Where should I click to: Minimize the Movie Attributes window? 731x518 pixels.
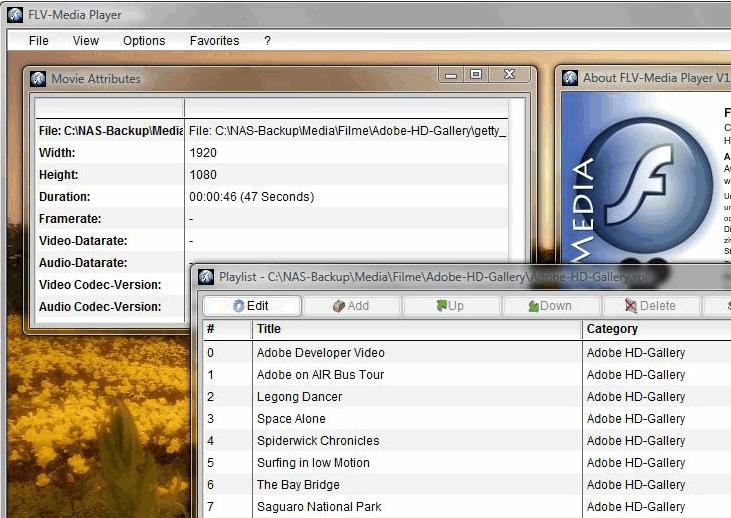(451, 75)
